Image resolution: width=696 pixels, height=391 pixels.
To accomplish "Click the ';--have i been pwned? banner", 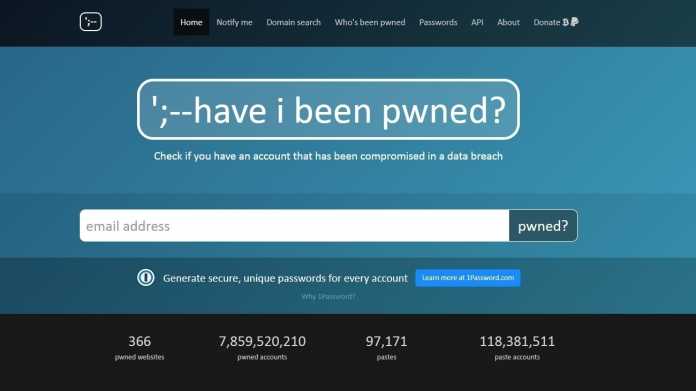I will (328, 110).
